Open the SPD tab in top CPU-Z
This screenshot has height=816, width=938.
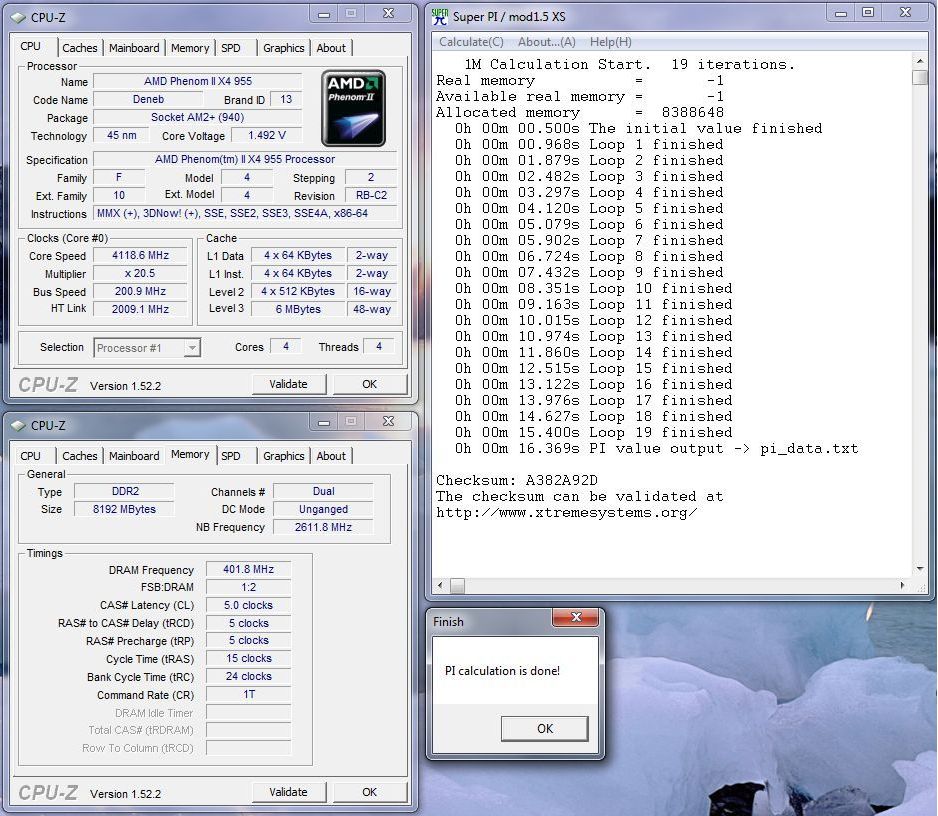pyautogui.click(x=231, y=48)
